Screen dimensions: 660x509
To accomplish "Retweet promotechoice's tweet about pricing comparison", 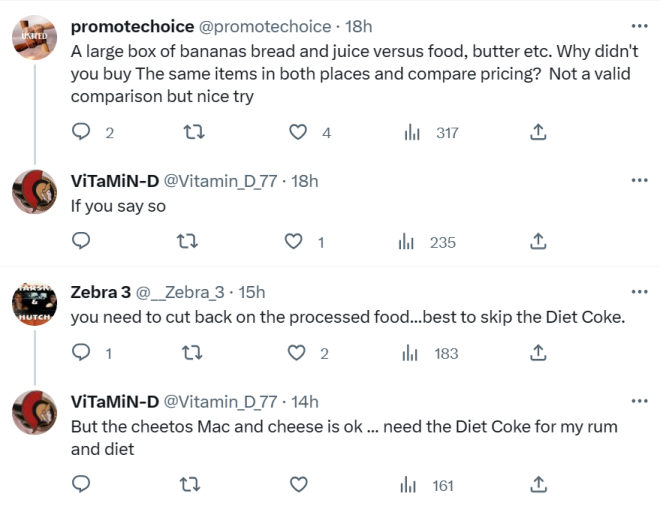I will click(x=187, y=132).
